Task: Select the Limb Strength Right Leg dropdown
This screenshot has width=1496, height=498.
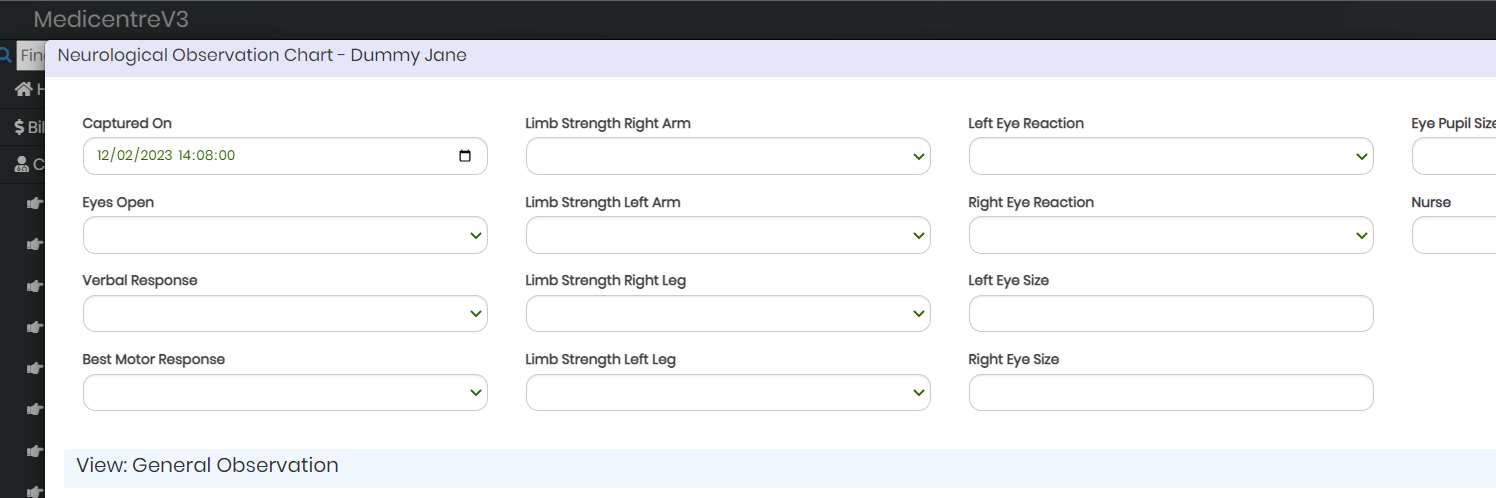Action: tap(728, 313)
